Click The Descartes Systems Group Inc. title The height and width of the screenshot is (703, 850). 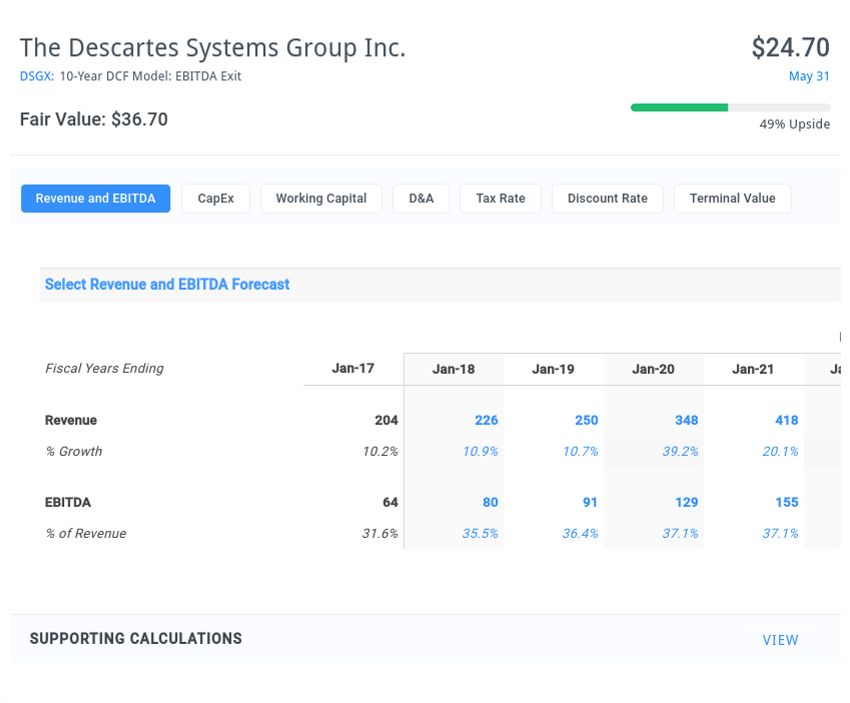coord(212,48)
